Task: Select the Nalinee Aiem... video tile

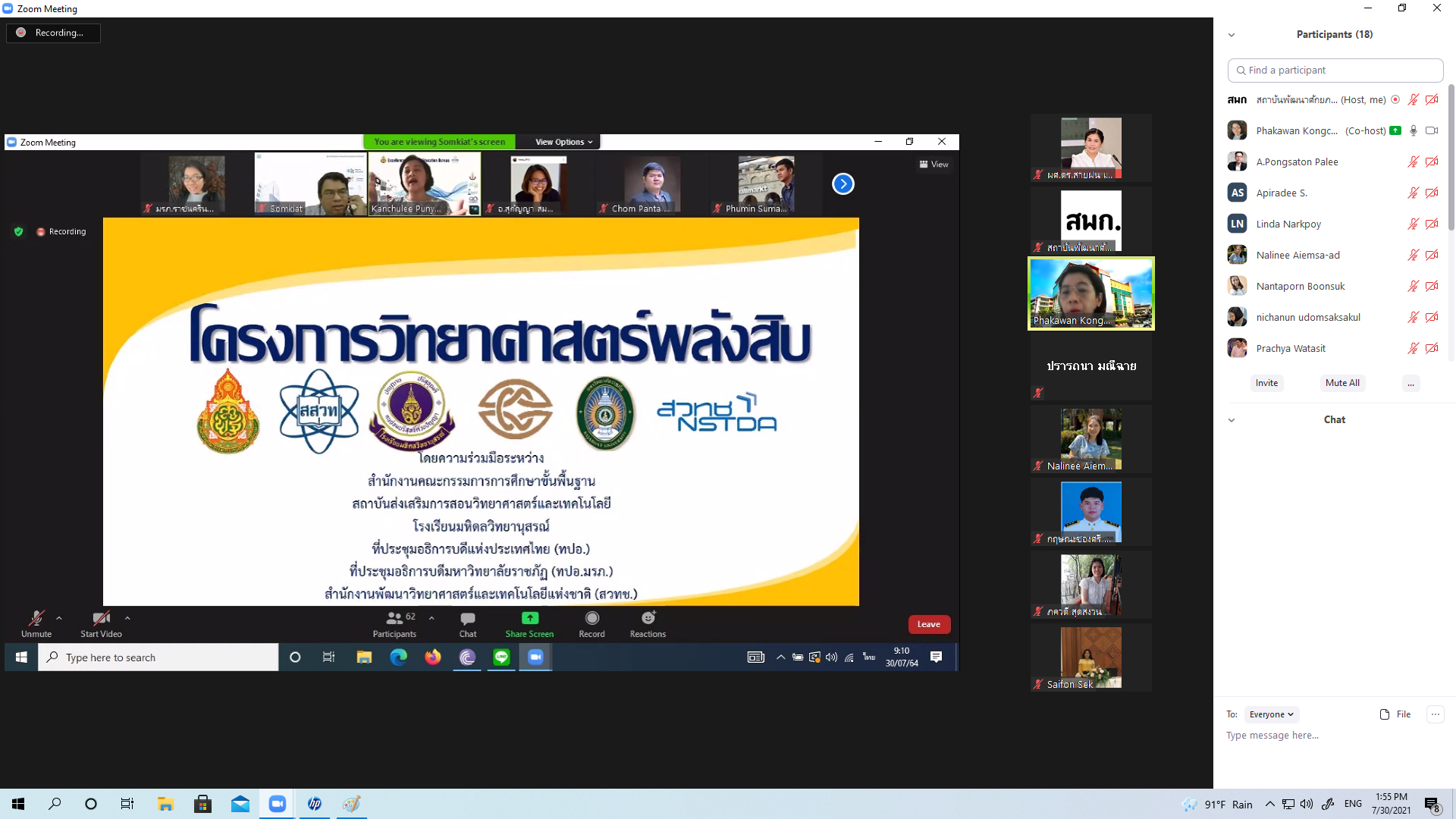Action: pos(1090,440)
